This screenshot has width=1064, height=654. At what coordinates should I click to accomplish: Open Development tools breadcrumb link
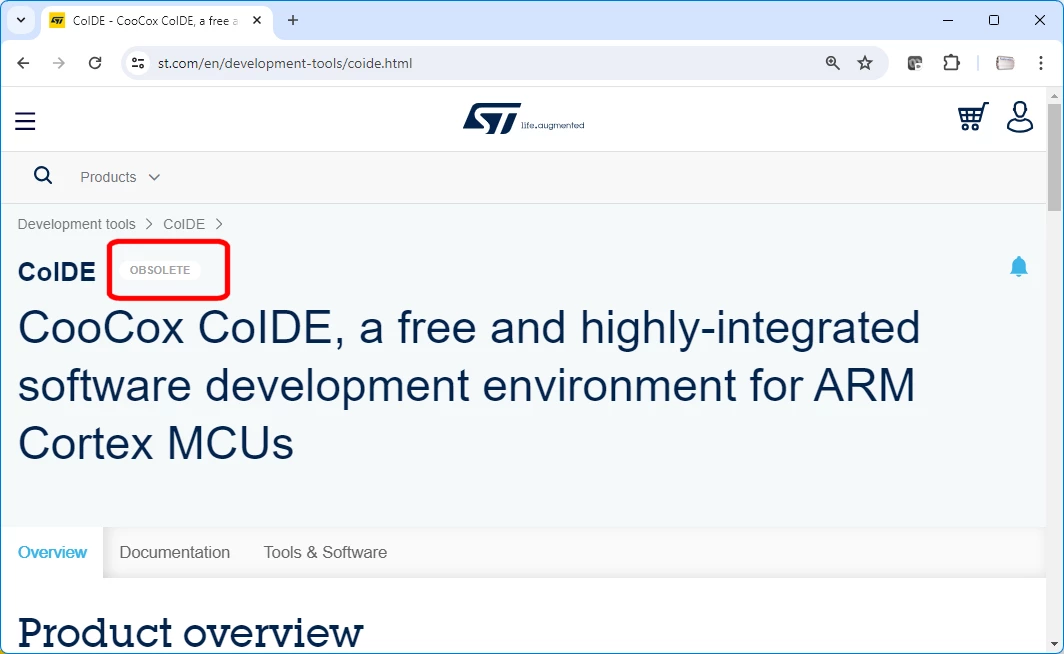(77, 224)
